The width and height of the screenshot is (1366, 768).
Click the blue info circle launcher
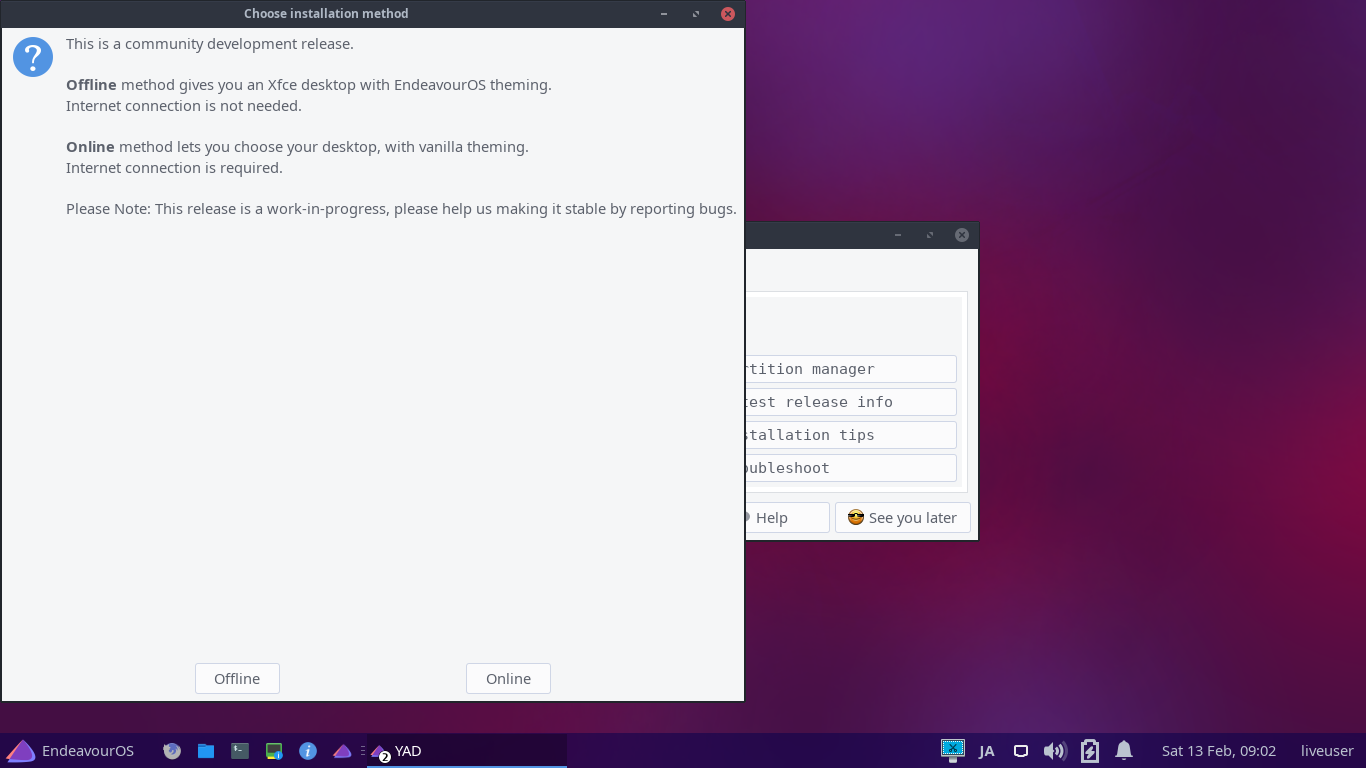[308, 751]
